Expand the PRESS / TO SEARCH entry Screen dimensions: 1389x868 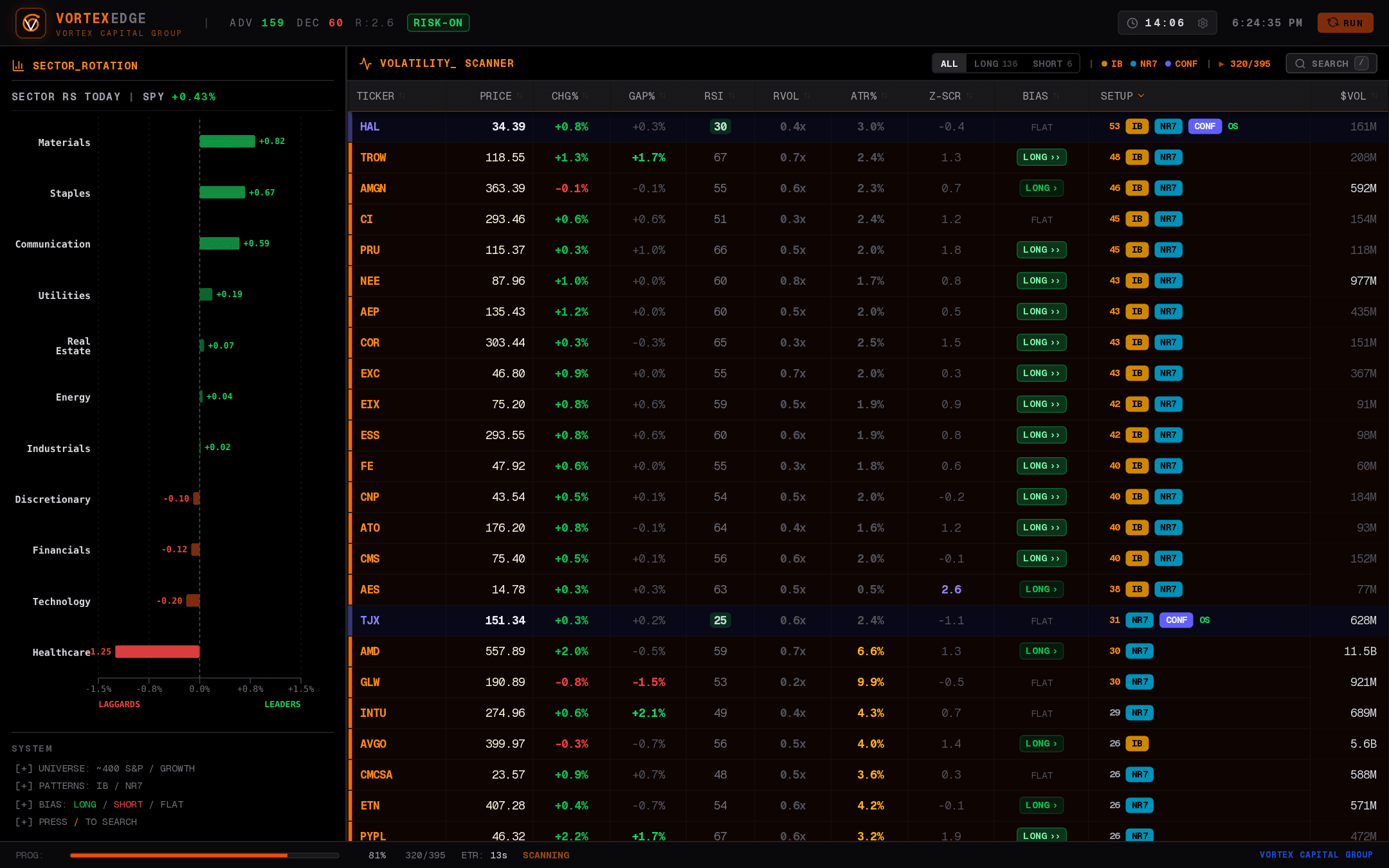point(77,822)
